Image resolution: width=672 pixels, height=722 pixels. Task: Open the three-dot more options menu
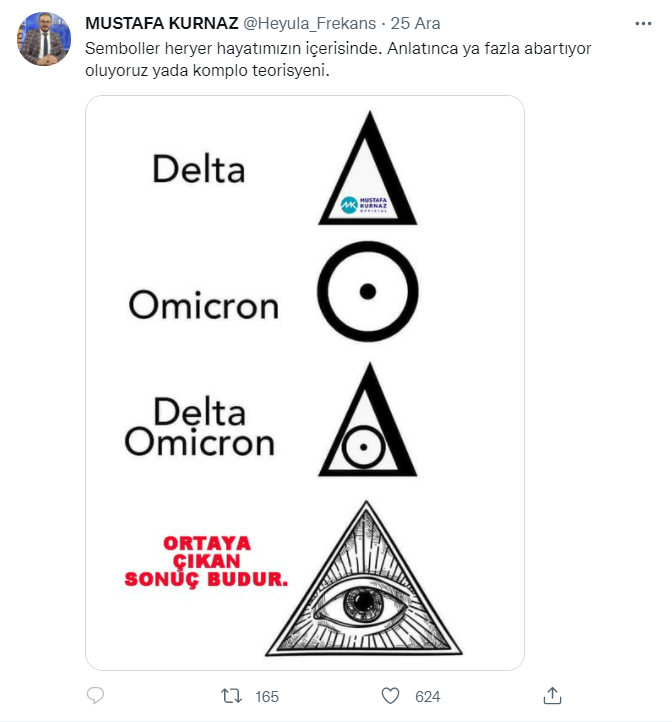[640, 24]
